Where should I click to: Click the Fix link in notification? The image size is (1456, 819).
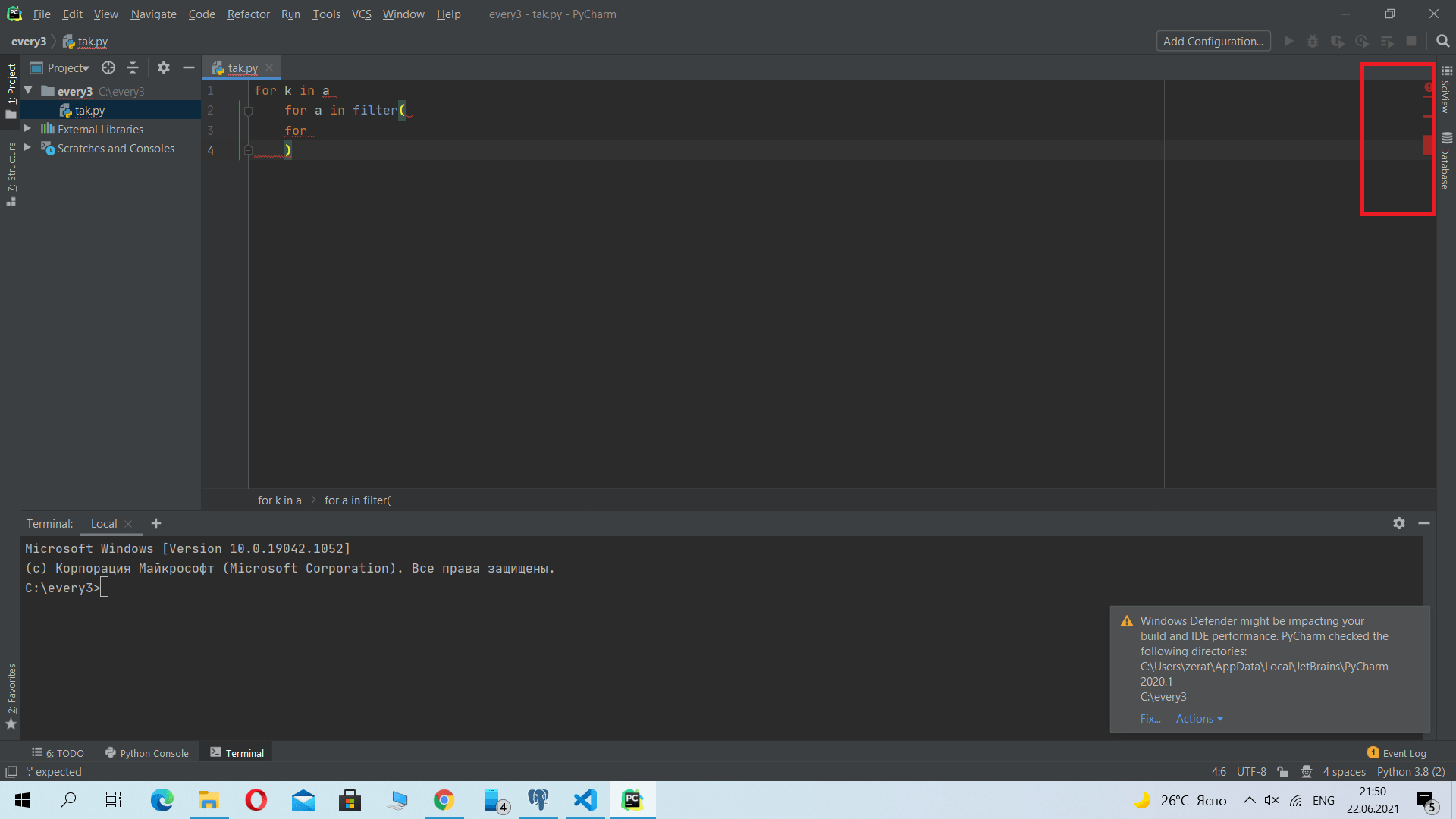click(x=1150, y=719)
